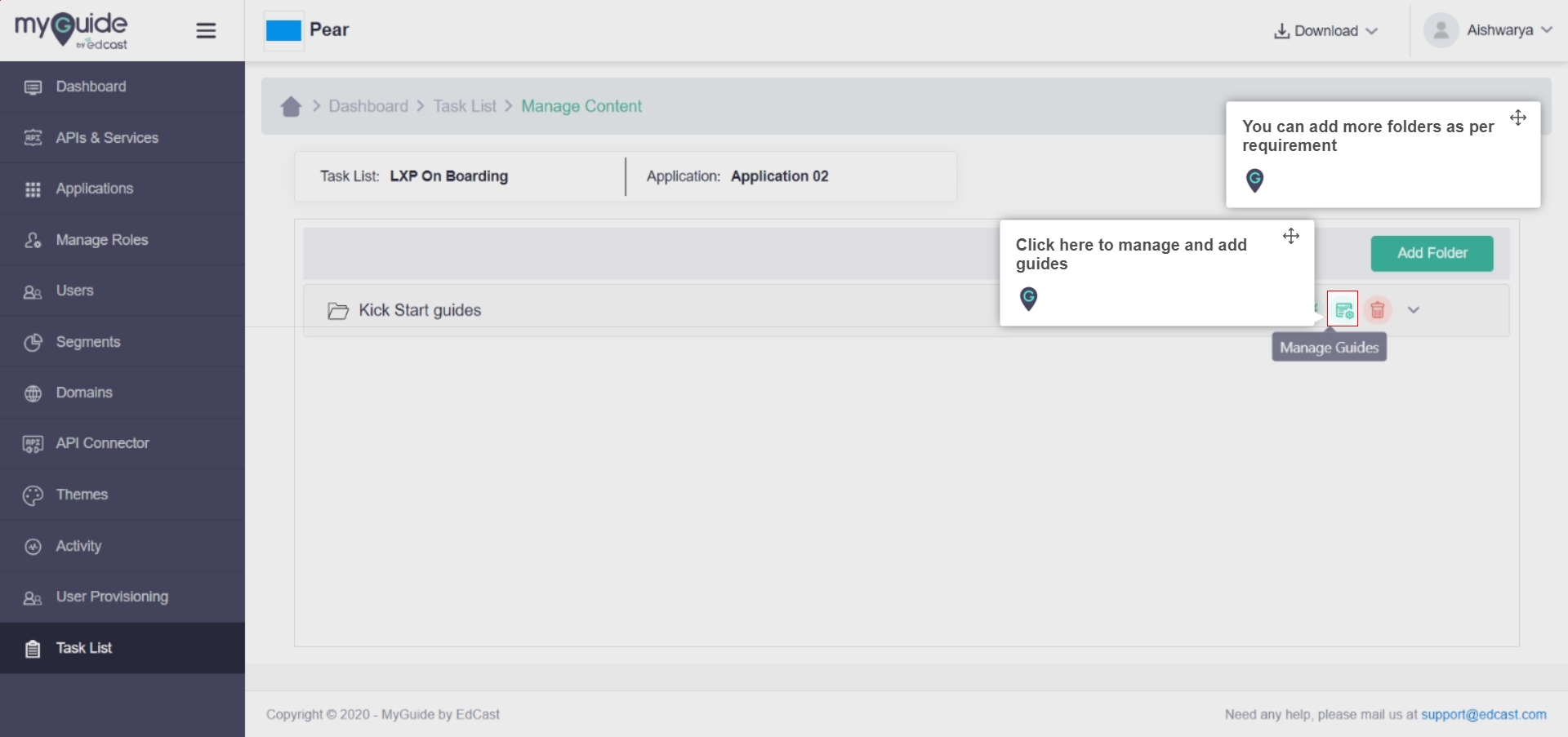
Task: Go to API Connector
Action: point(122,443)
